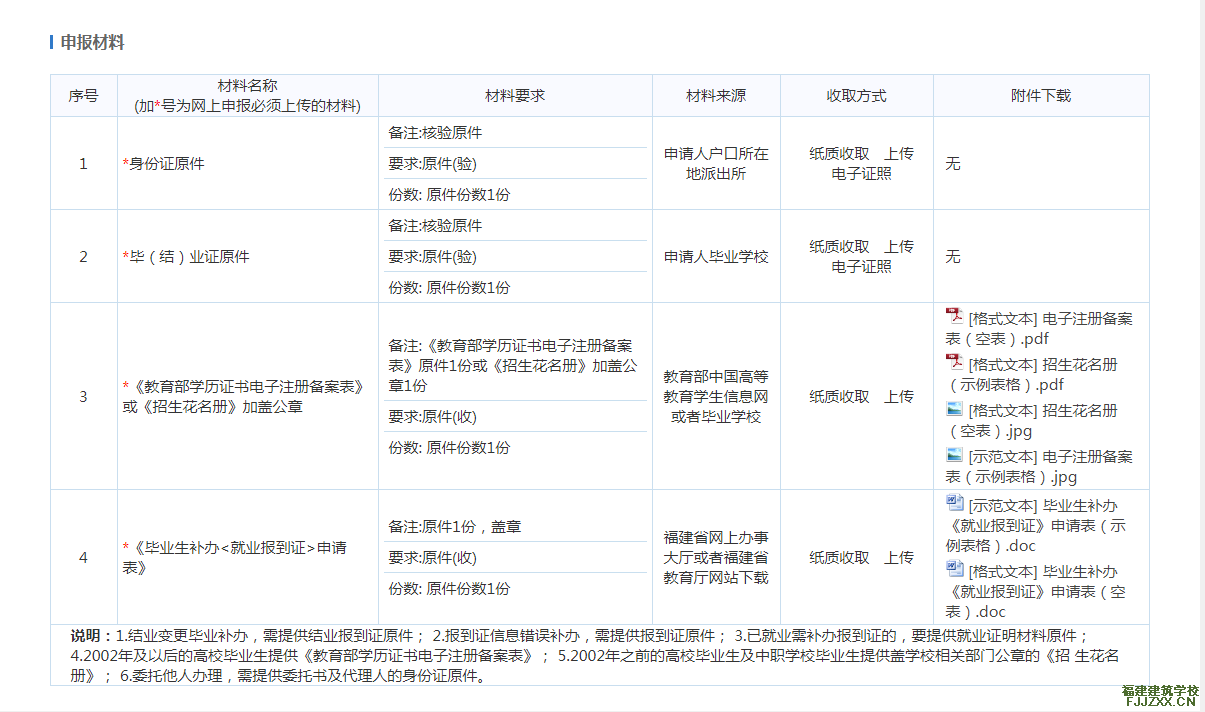Image resolution: width=1205 pixels, height=712 pixels.
Task: Click the 申报材料 section heading
Action: [x=92, y=42]
